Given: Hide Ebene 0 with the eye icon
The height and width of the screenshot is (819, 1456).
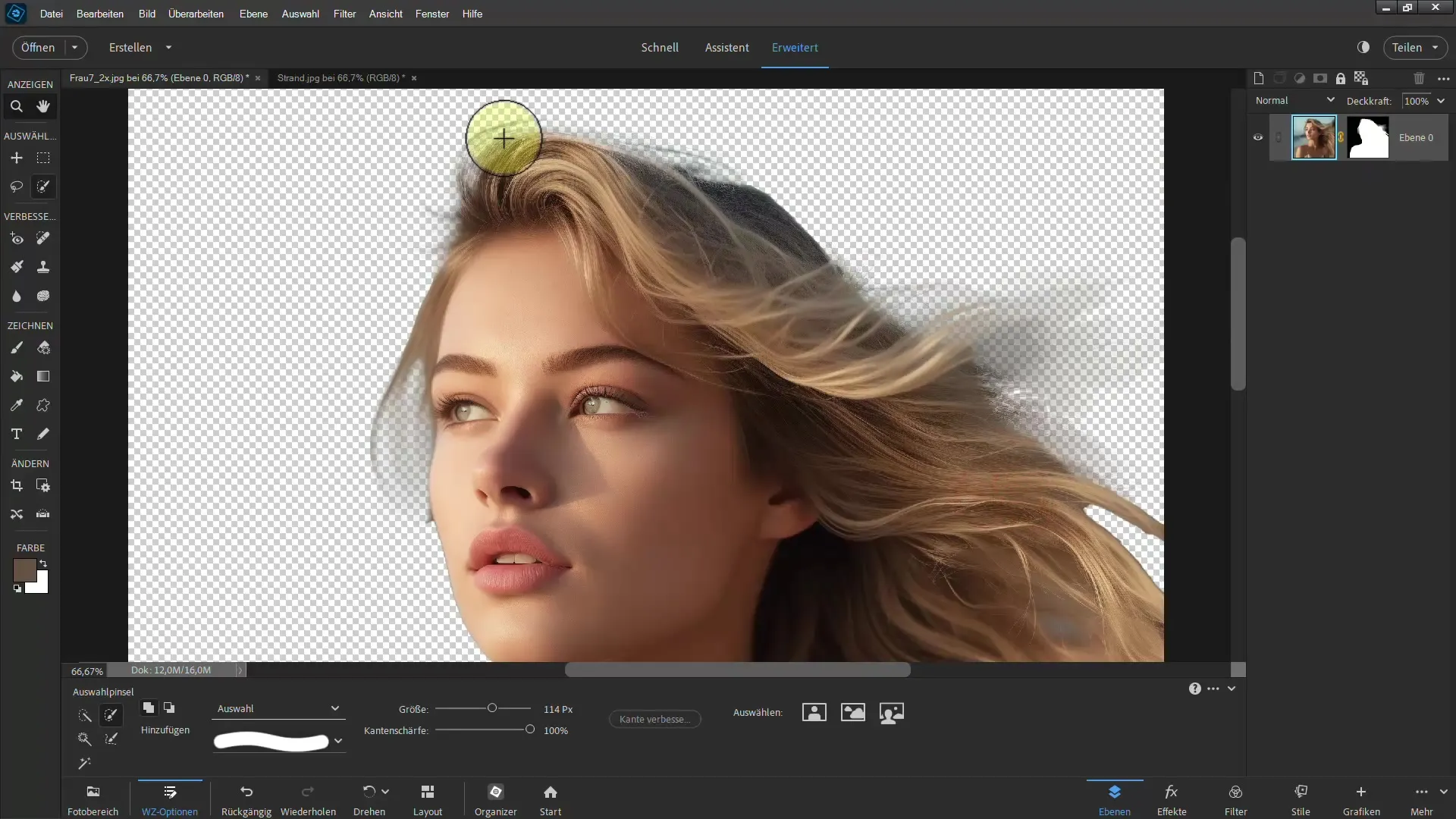Looking at the screenshot, I should [1258, 137].
